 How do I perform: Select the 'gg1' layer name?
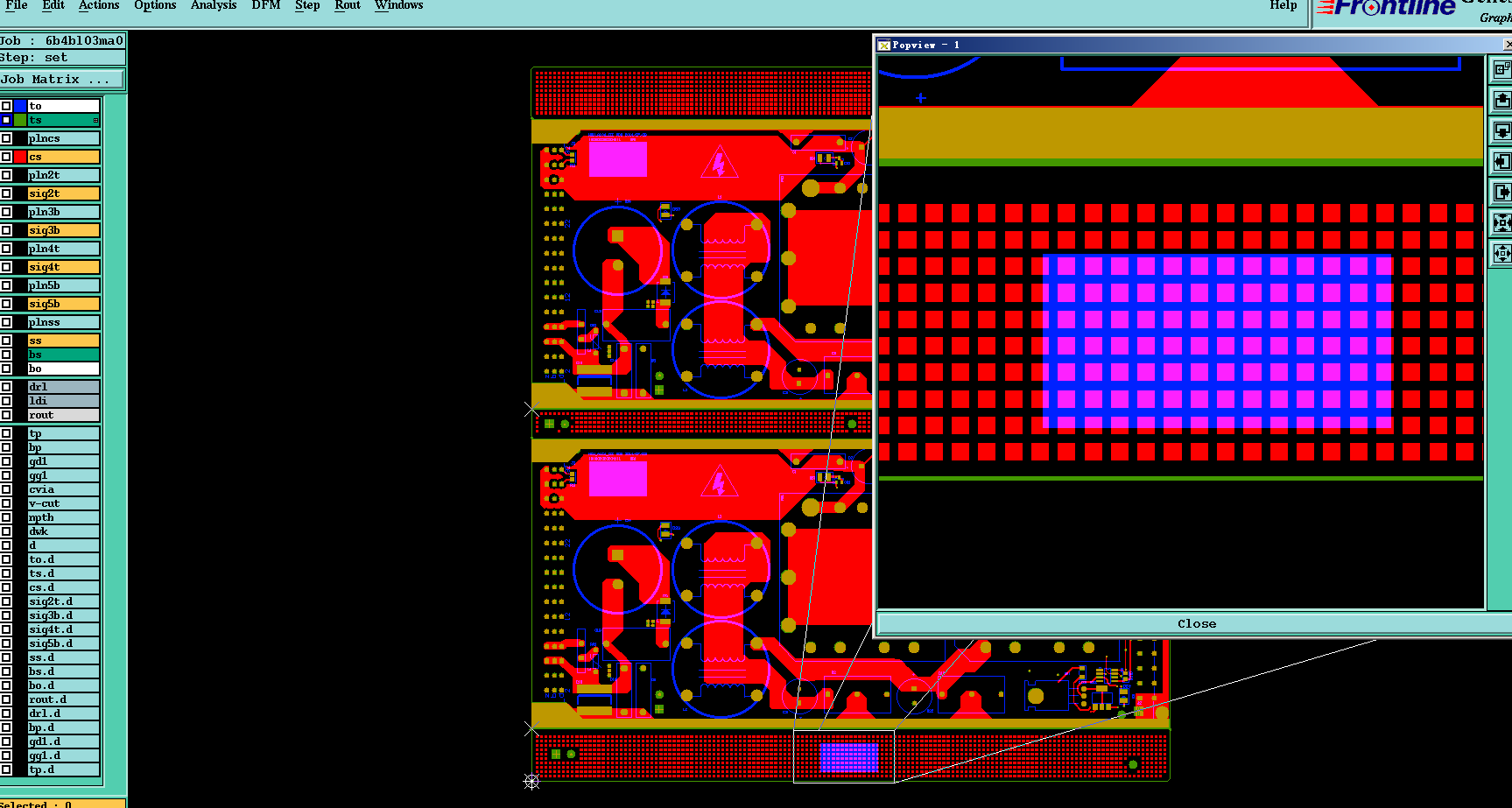click(x=63, y=475)
